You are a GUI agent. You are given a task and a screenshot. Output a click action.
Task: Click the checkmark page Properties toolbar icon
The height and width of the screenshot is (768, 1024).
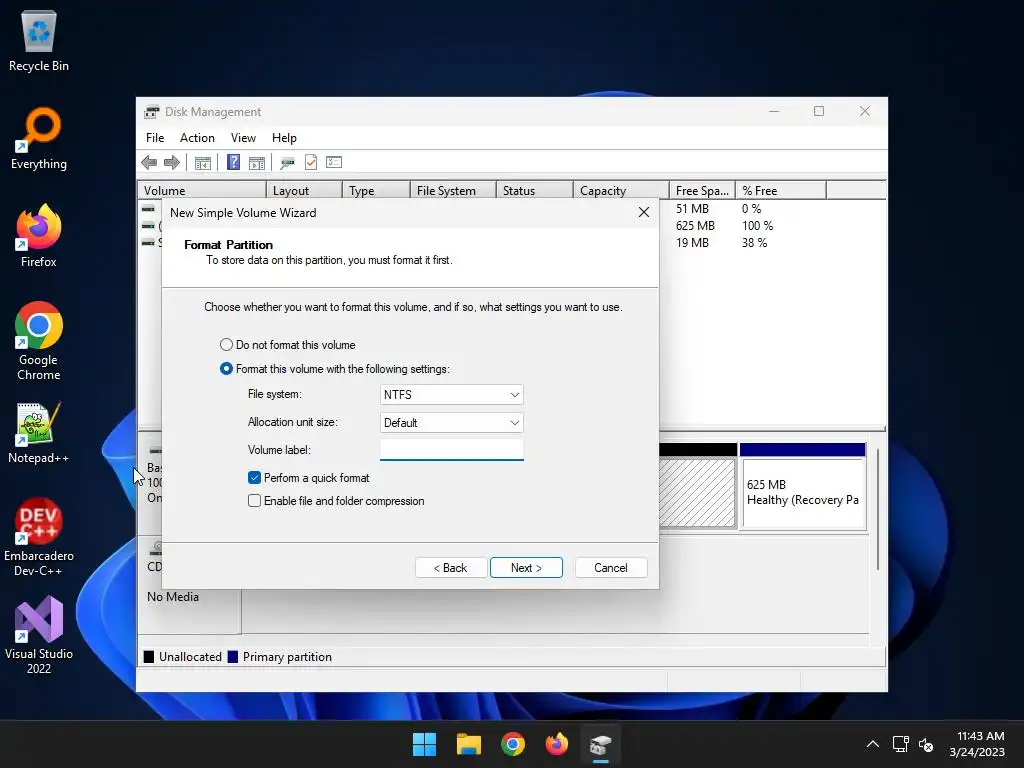(311, 162)
